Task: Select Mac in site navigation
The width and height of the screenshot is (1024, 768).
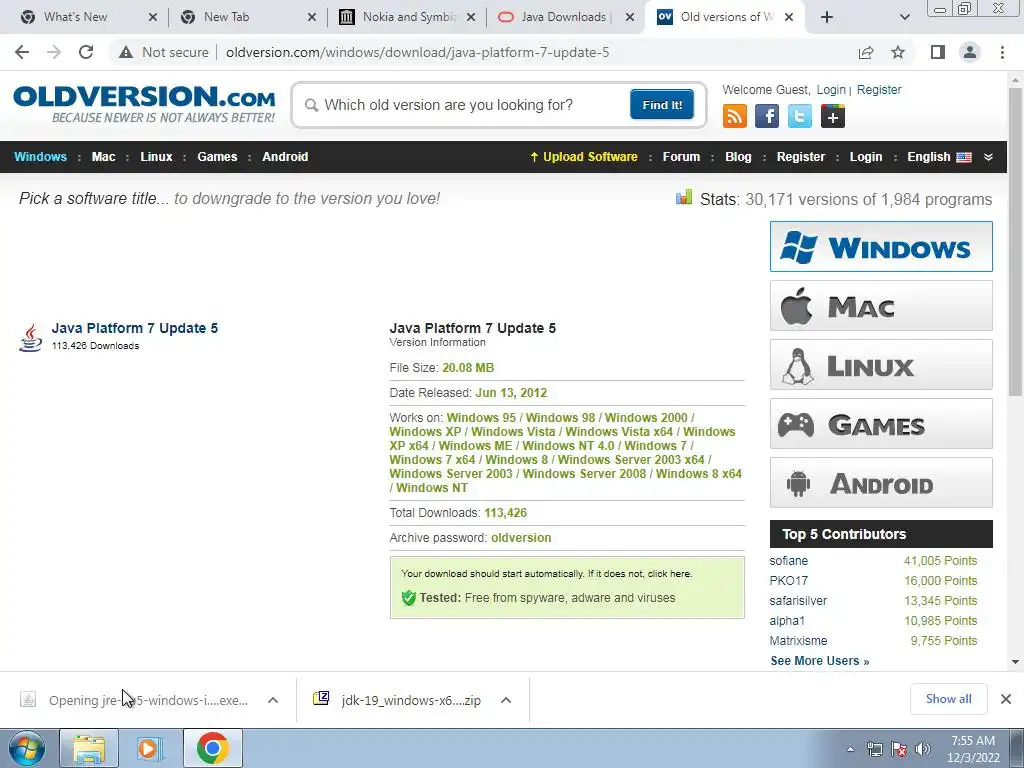Action: (x=103, y=157)
